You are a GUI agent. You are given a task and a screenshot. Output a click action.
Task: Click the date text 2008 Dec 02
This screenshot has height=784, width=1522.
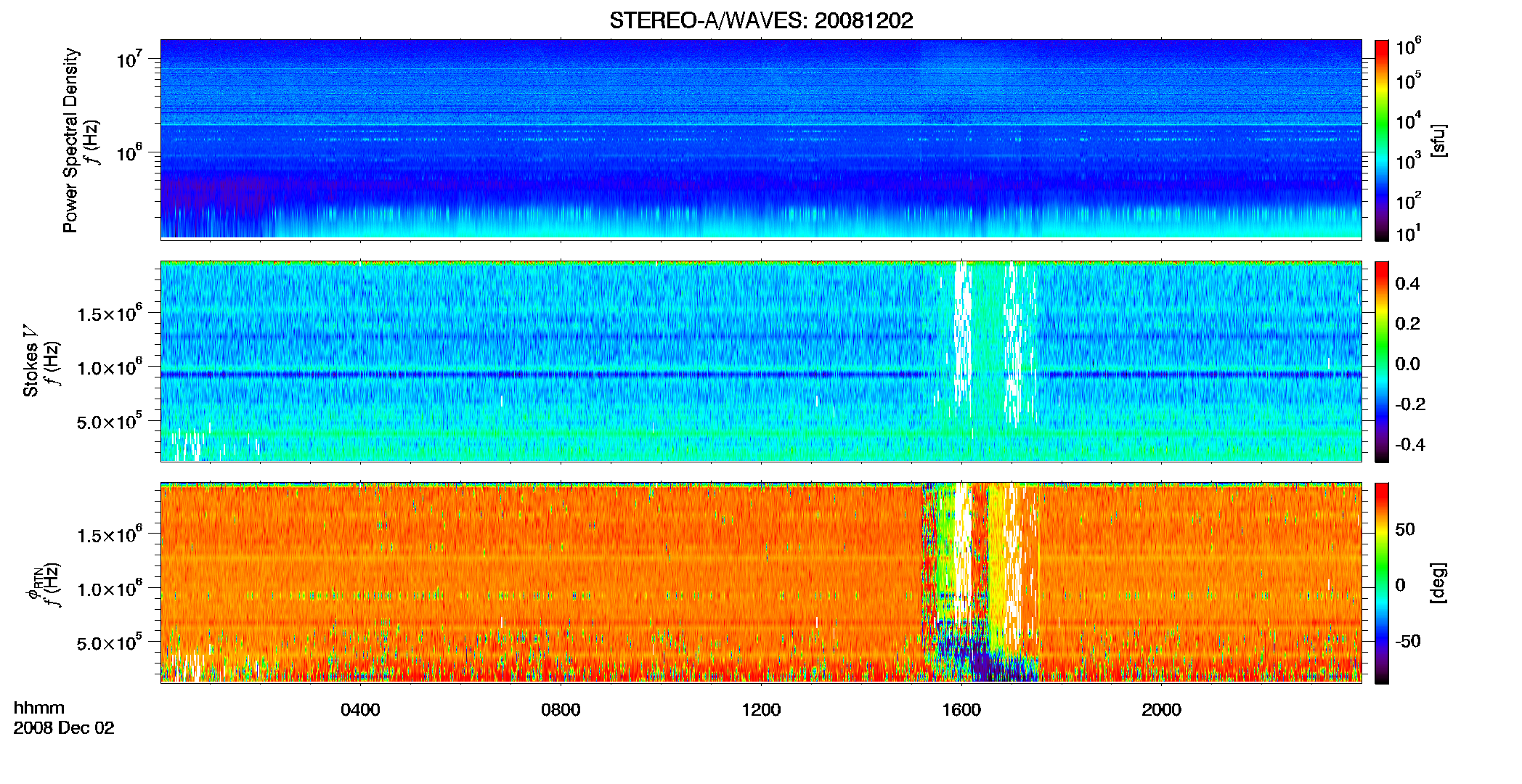click(x=64, y=728)
